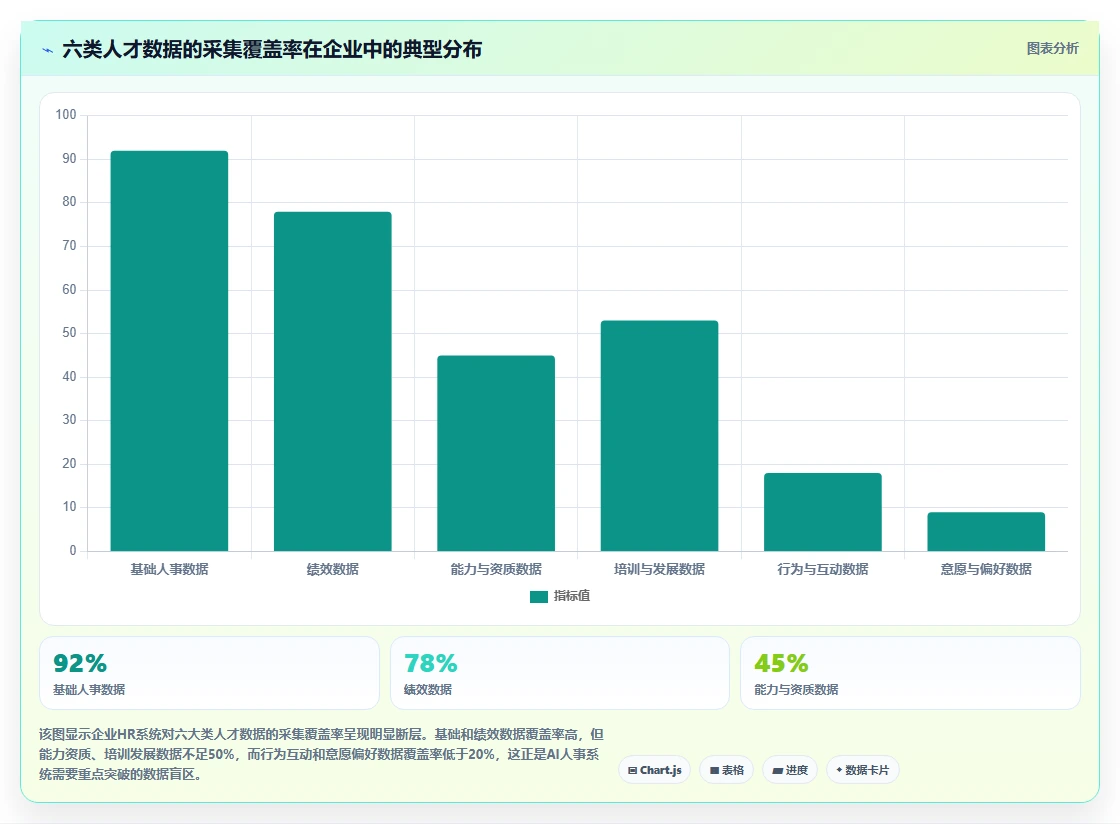1120x824 pixels.
Task: Click the 绩效数据 bar in chart
Action: pos(333,381)
